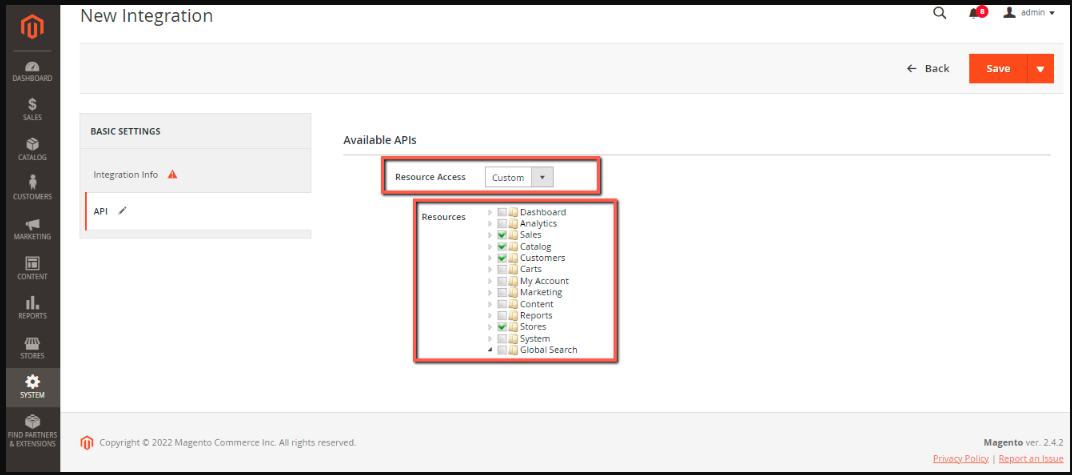Collapse the Global Search tree node
Viewport: 1072px width, 475px height.
[490, 350]
